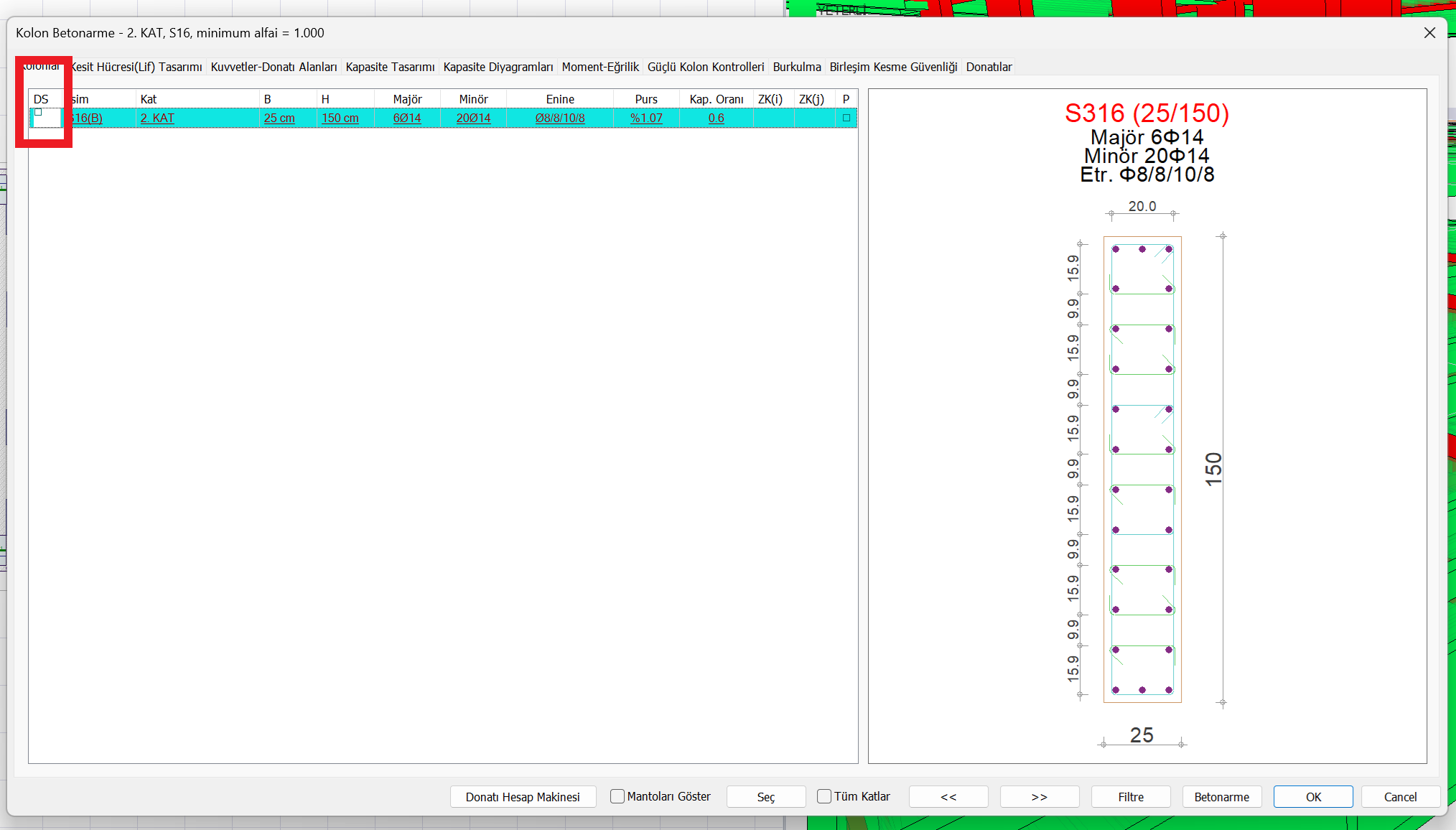This screenshot has width=1456, height=830.
Task: Enable the Tüm Katlar checkbox
Action: 824,796
